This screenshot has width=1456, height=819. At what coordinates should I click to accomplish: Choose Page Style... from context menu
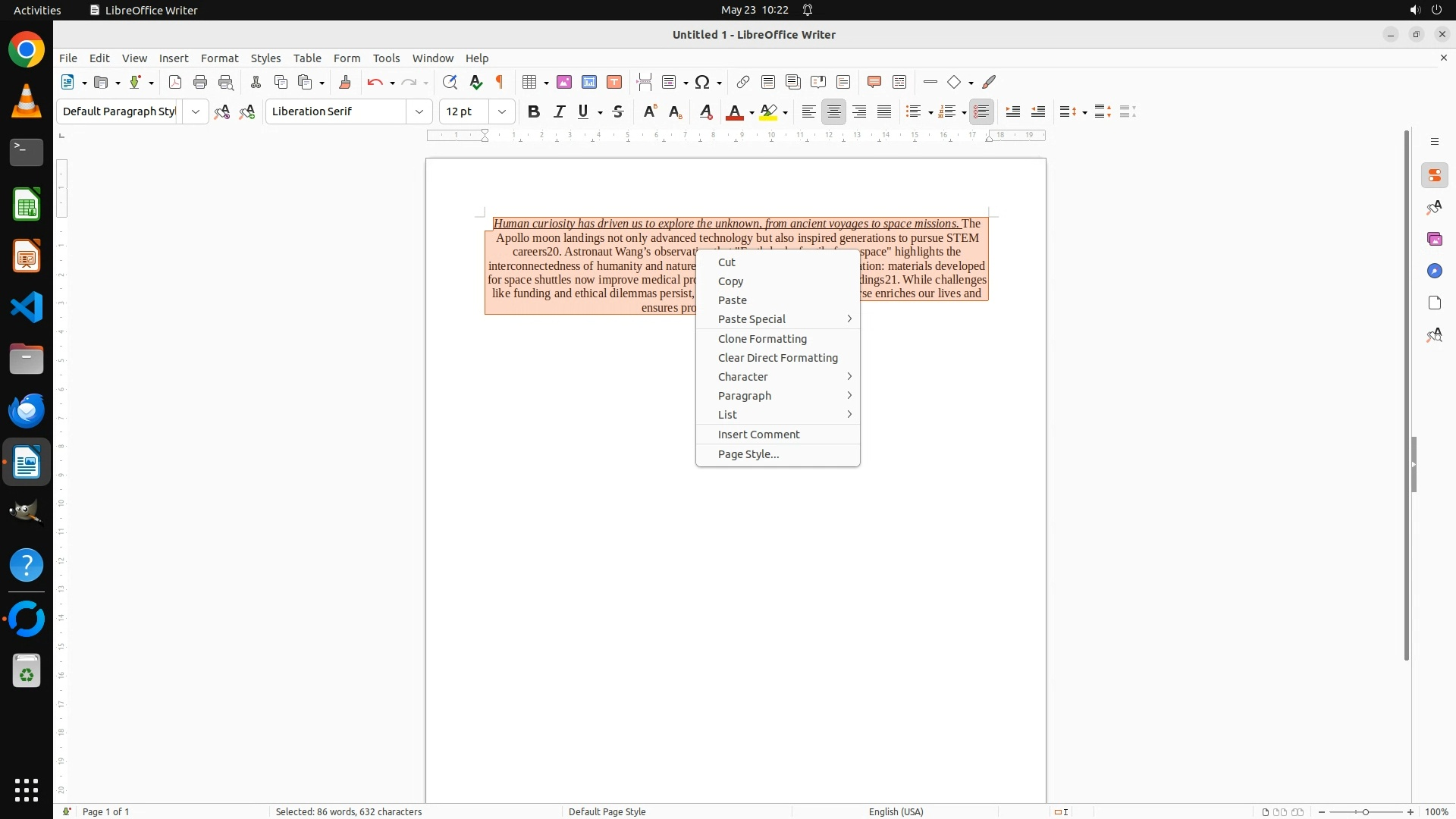point(748,454)
